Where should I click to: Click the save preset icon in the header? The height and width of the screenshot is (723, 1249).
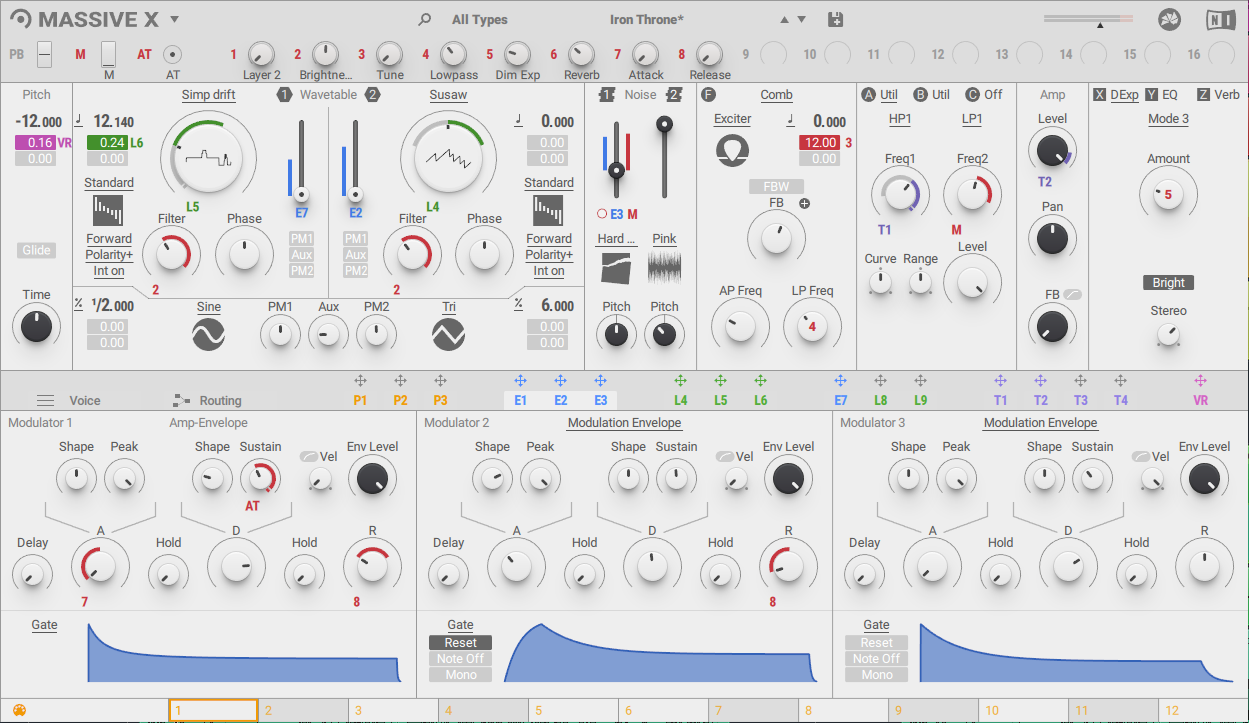click(x=835, y=19)
